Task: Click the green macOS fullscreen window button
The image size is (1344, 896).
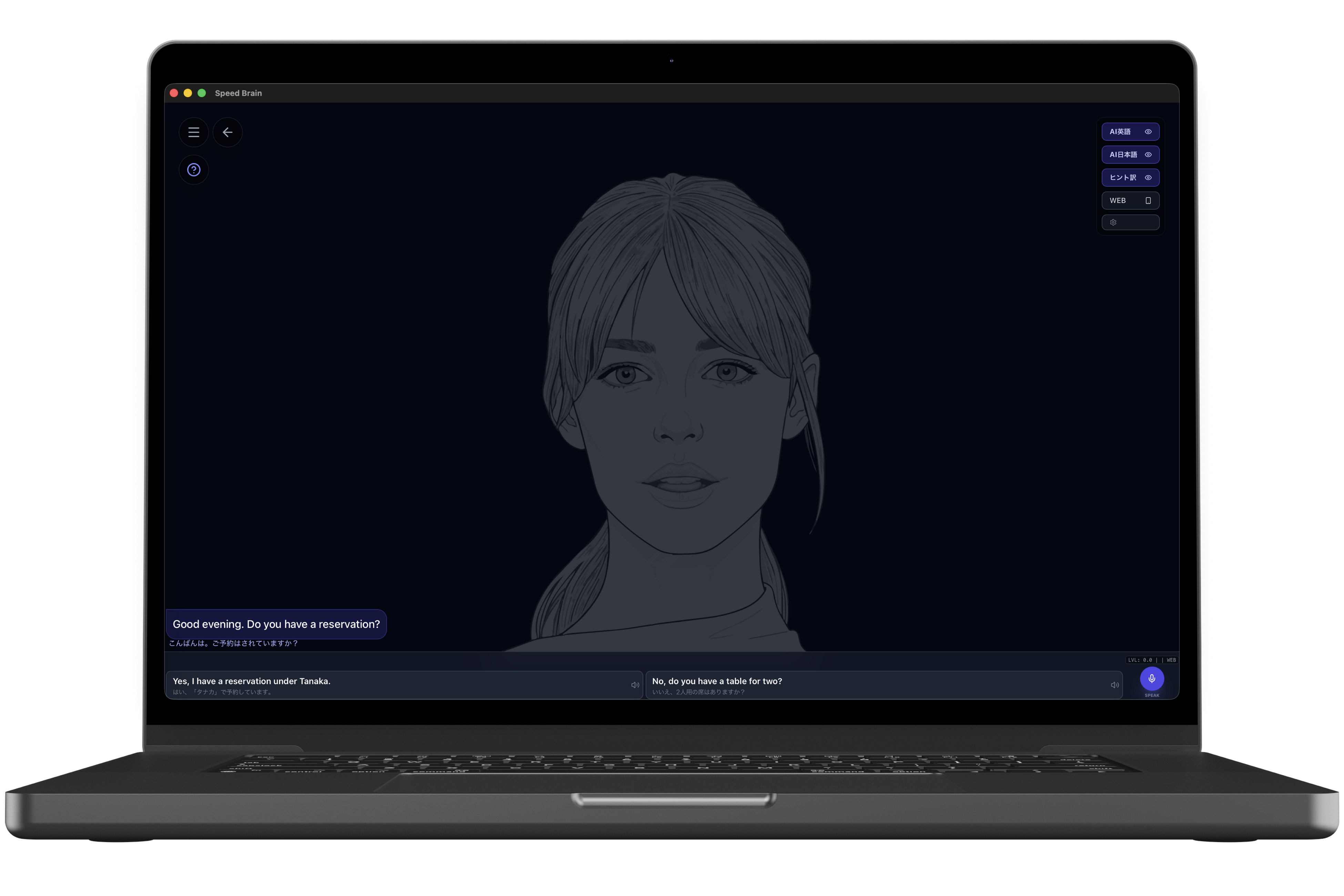Action: [202, 93]
